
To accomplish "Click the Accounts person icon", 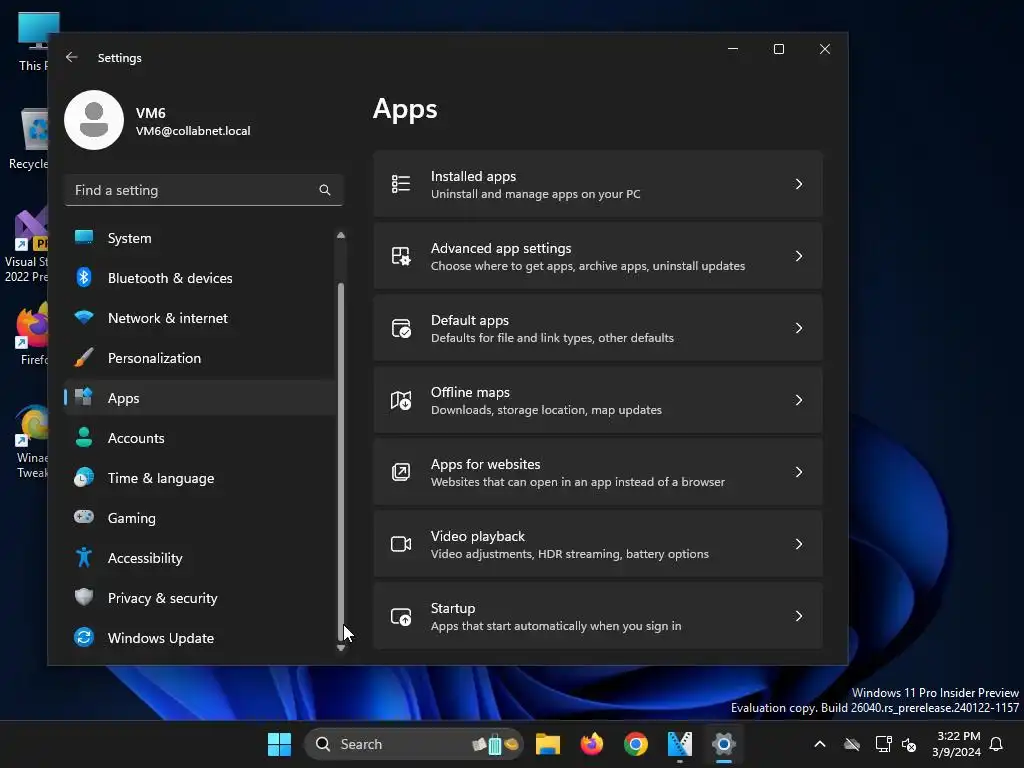I will click(x=84, y=438).
